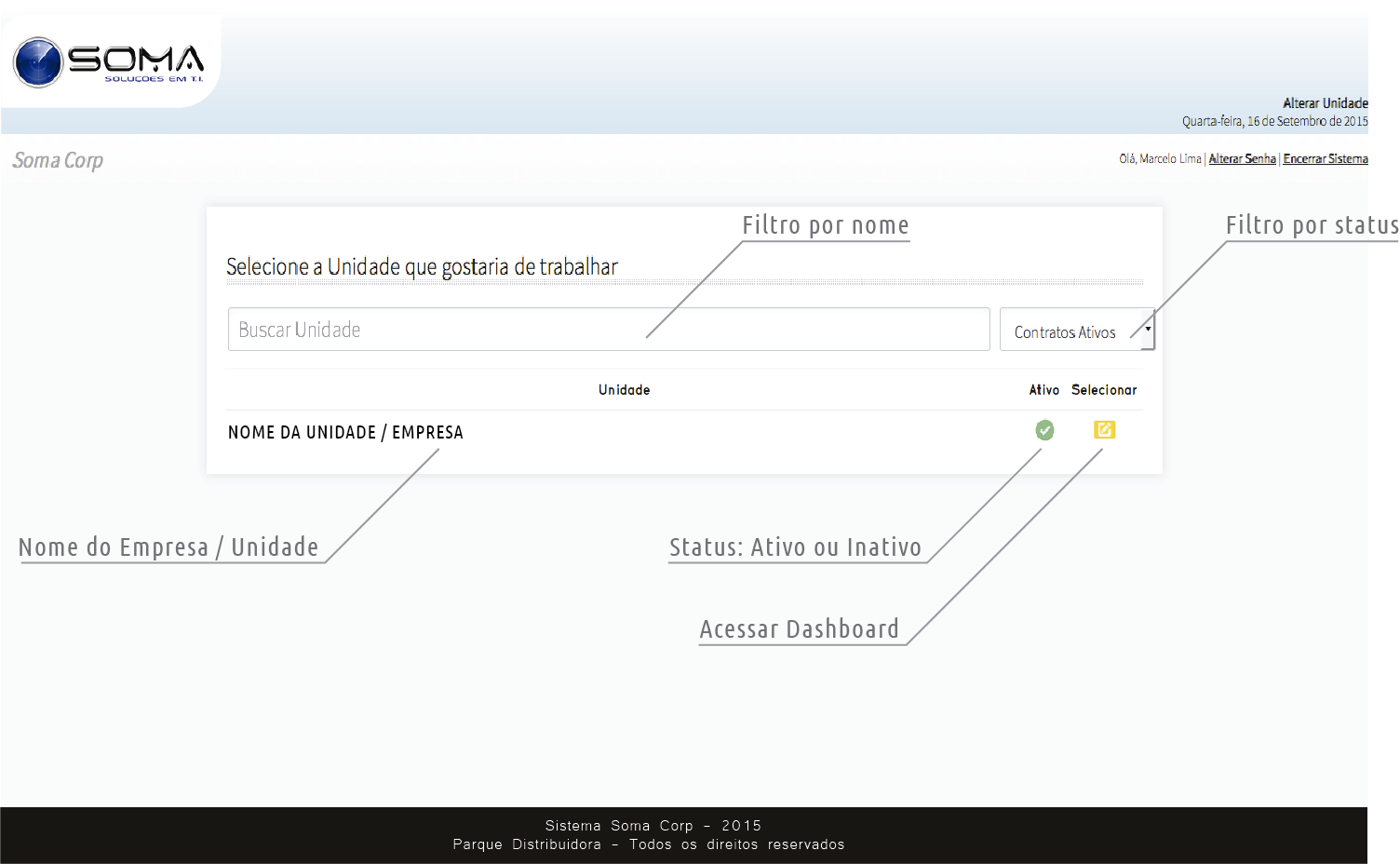Image resolution: width=1400 pixels, height=864 pixels.
Task: Focus the Buscar Unidade search field
Action: [608, 330]
